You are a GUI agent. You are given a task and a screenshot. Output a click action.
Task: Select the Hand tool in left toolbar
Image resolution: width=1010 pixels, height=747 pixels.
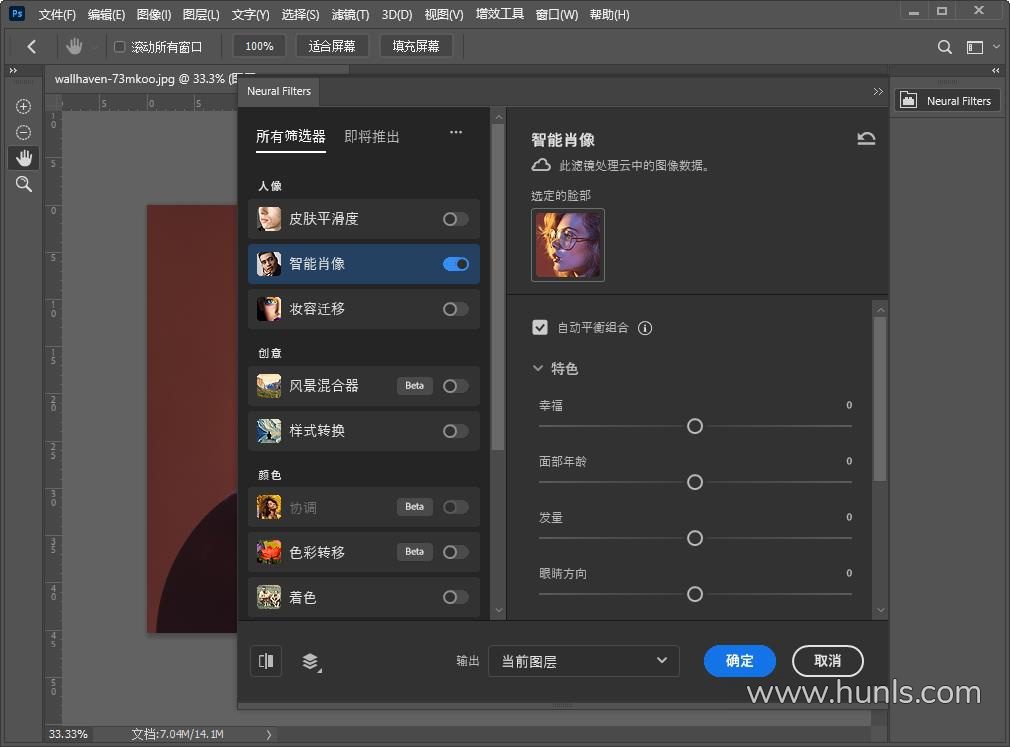click(24, 158)
